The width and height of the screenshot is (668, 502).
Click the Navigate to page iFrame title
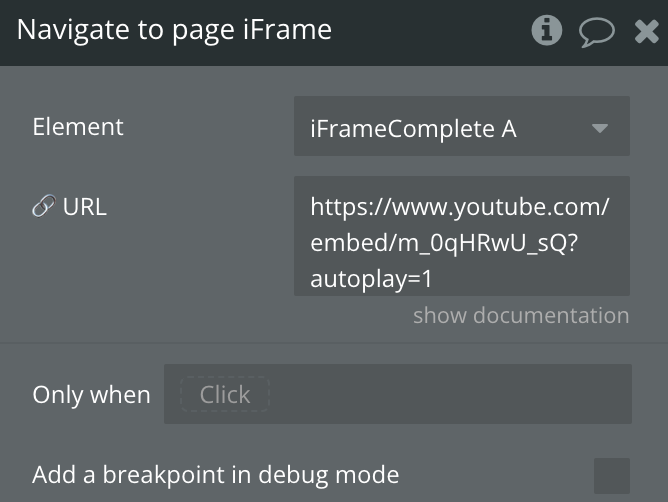tap(174, 30)
